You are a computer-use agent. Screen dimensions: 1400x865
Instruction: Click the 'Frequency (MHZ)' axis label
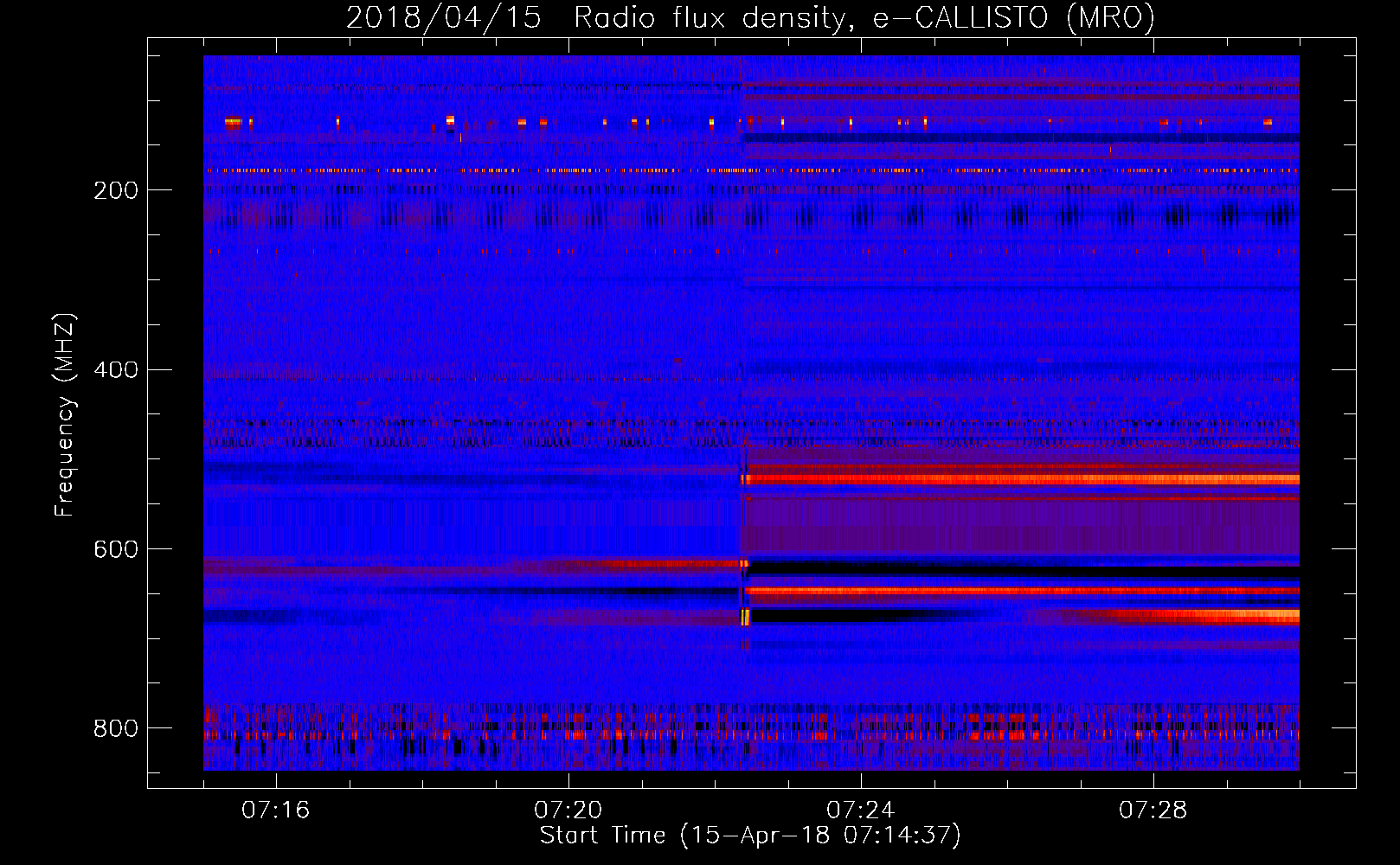[65, 414]
